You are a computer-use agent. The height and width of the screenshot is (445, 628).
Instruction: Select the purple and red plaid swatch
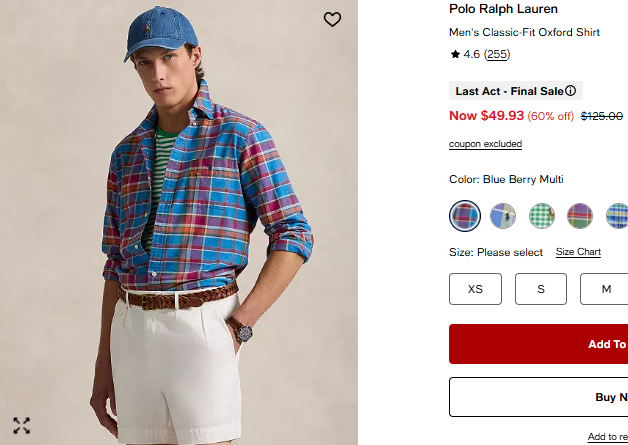(580, 215)
